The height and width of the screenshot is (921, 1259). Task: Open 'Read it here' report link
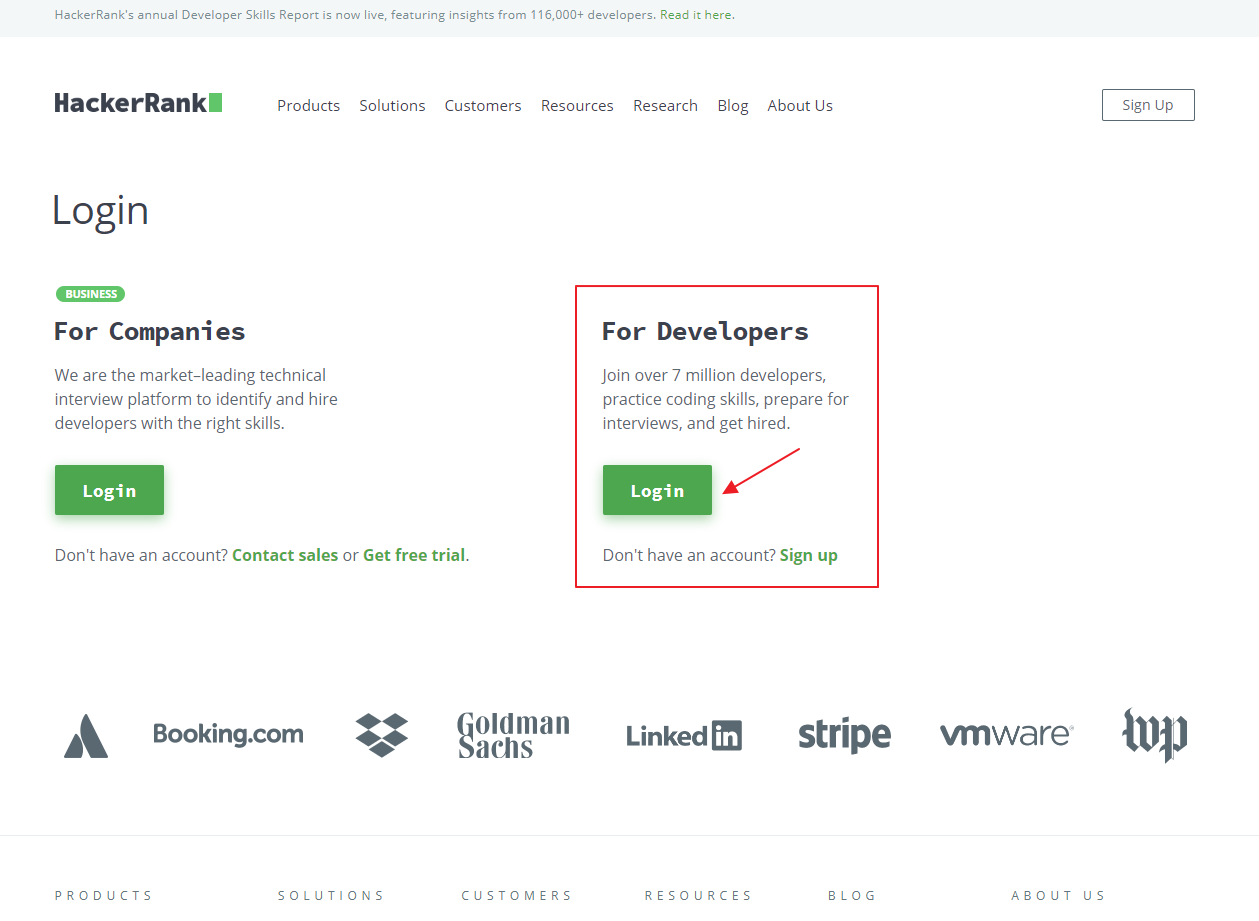(697, 15)
